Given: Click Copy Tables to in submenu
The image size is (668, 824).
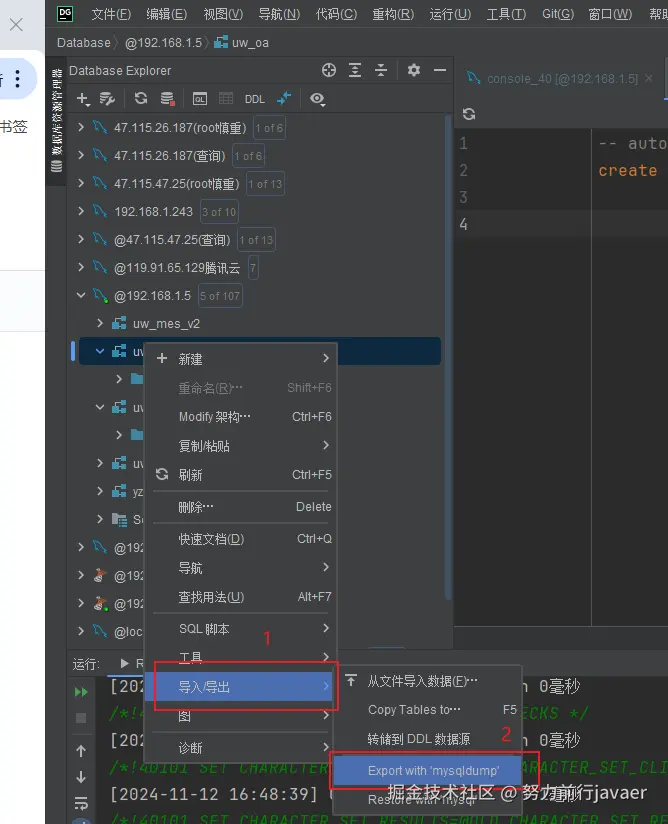Looking at the screenshot, I should click(428, 709).
